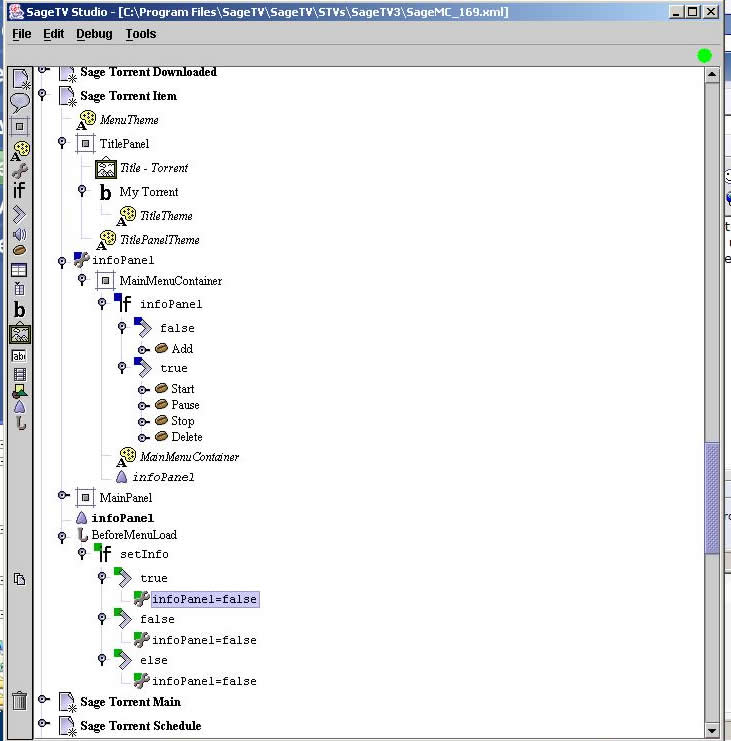This screenshot has height=741, width=731.
Task: Select the bold 'infoPanel' attribute row
Action: 122,518
